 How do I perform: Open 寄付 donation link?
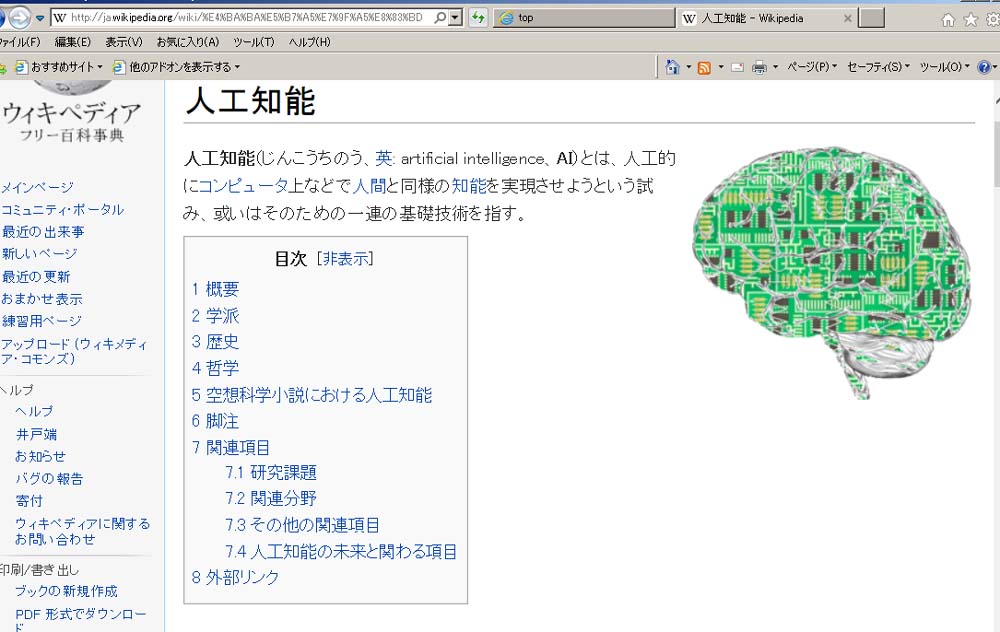tap(29, 501)
